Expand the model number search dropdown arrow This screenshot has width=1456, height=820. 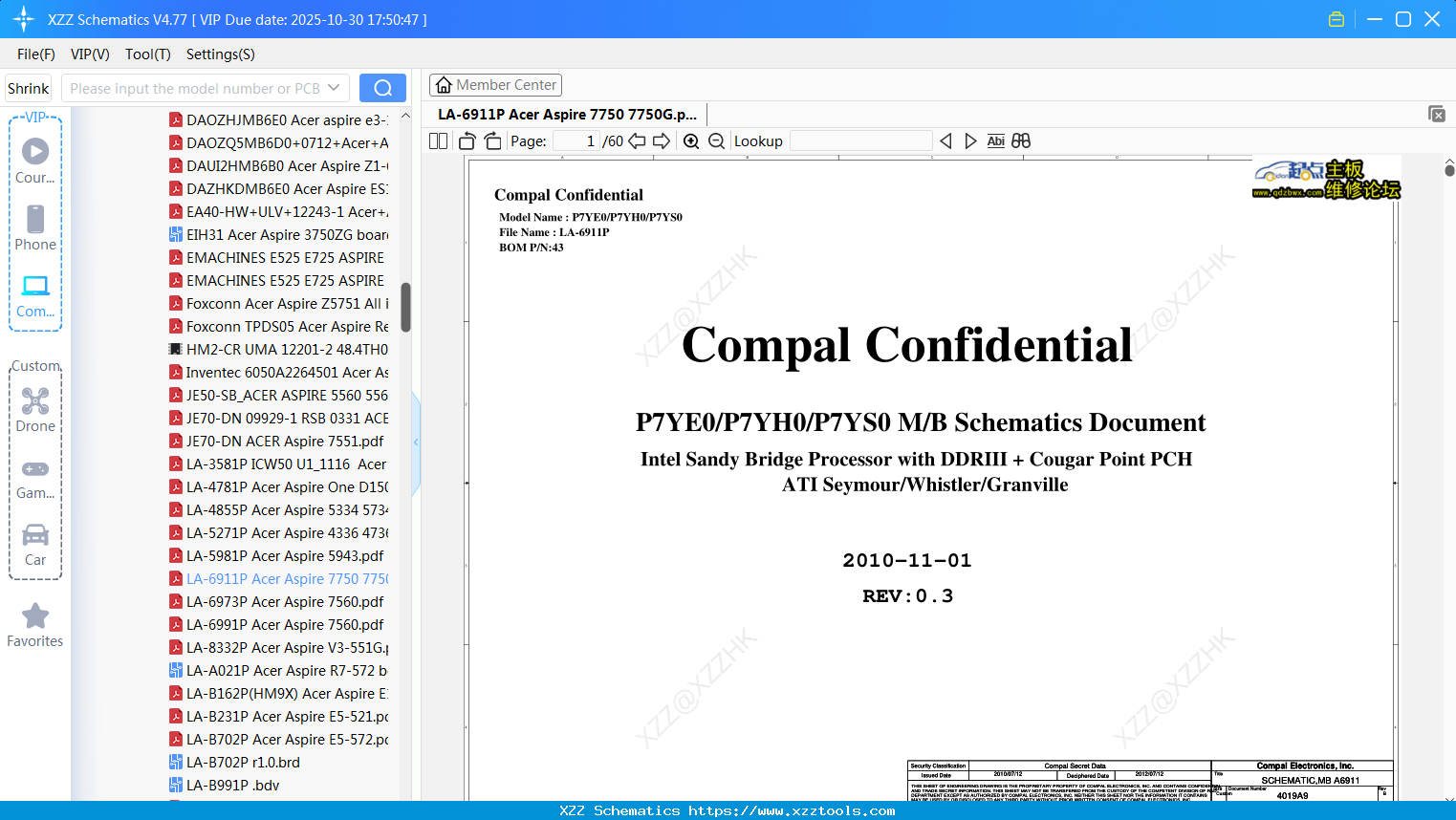coord(334,88)
